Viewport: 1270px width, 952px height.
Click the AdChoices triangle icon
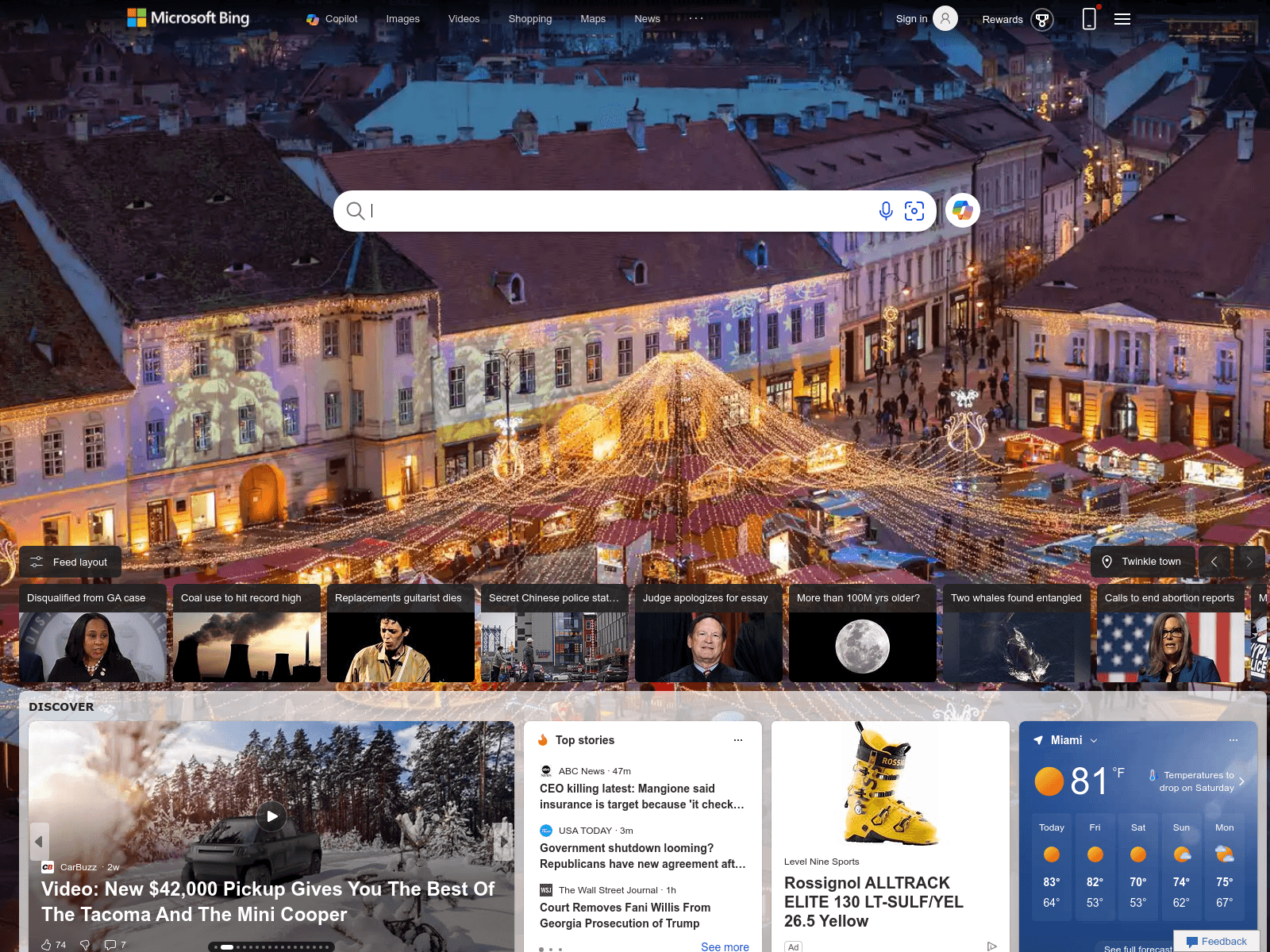pos(991,946)
